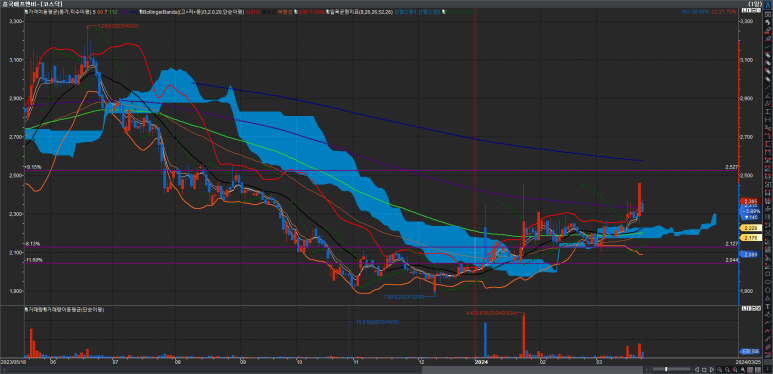This screenshot has height=374, width=773.
Task: Click the 2023/05/10 start date label
Action: pos(12,361)
